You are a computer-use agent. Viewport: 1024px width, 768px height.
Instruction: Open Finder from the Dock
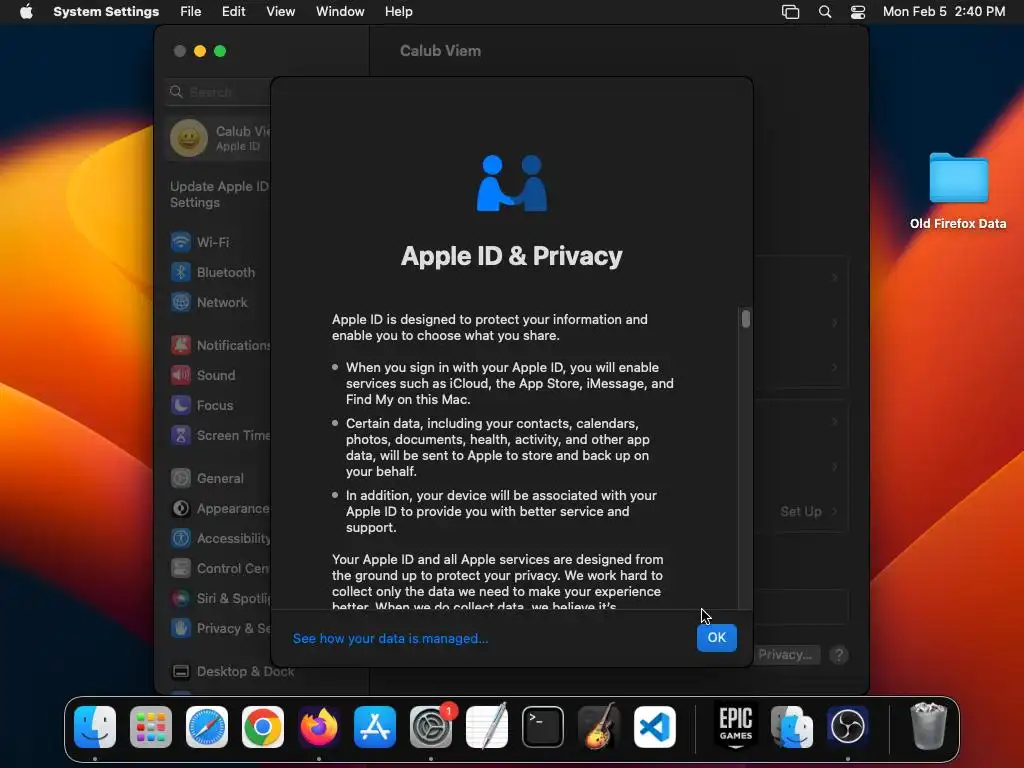[95, 727]
